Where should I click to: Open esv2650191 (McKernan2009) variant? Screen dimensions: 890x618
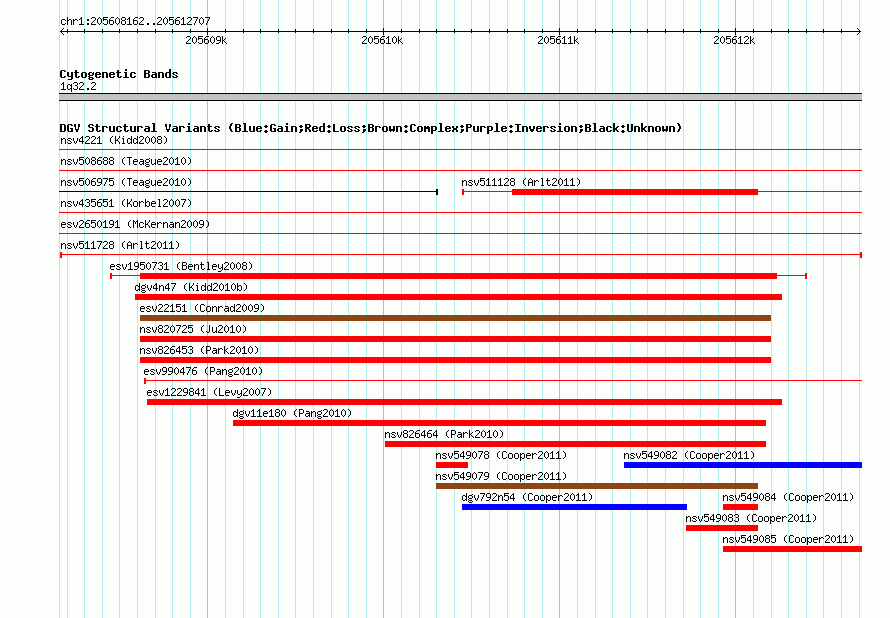coord(135,224)
